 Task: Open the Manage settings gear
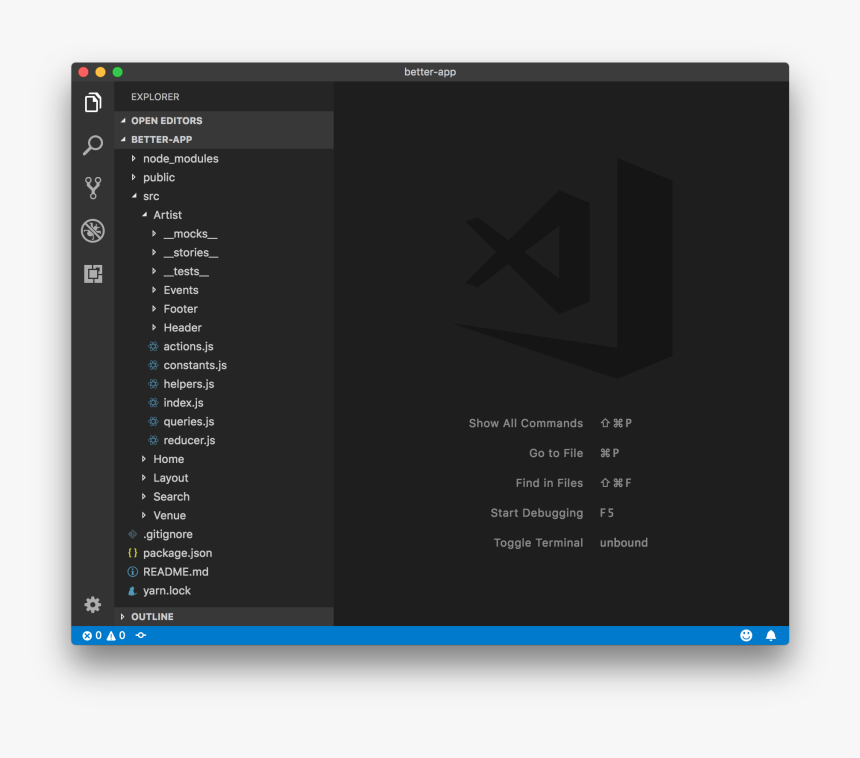click(92, 605)
